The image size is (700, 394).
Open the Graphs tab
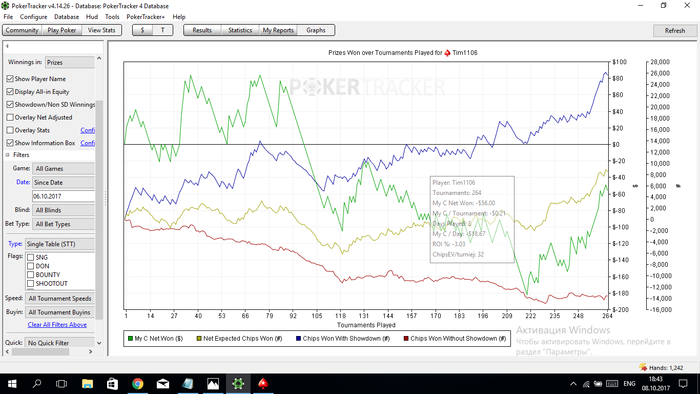pos(316,30)
